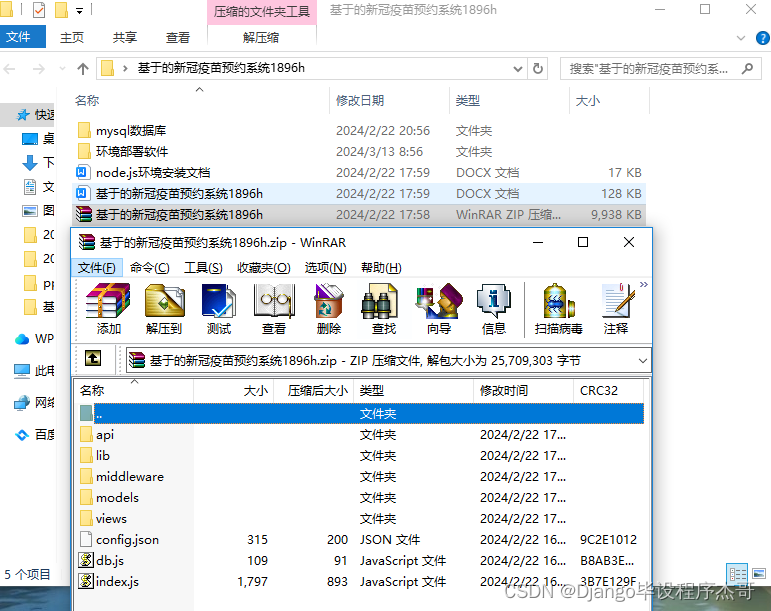Click the Extract To (解压到) icon
The height and width of the screenshot is (611, 771).
(x=164, y=309)
